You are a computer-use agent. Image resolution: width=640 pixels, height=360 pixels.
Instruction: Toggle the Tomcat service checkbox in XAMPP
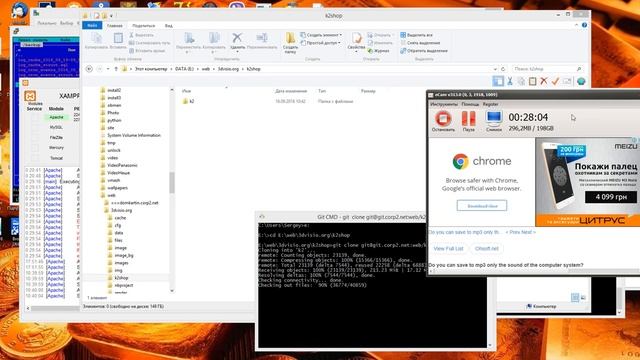(x=34, y=158)
